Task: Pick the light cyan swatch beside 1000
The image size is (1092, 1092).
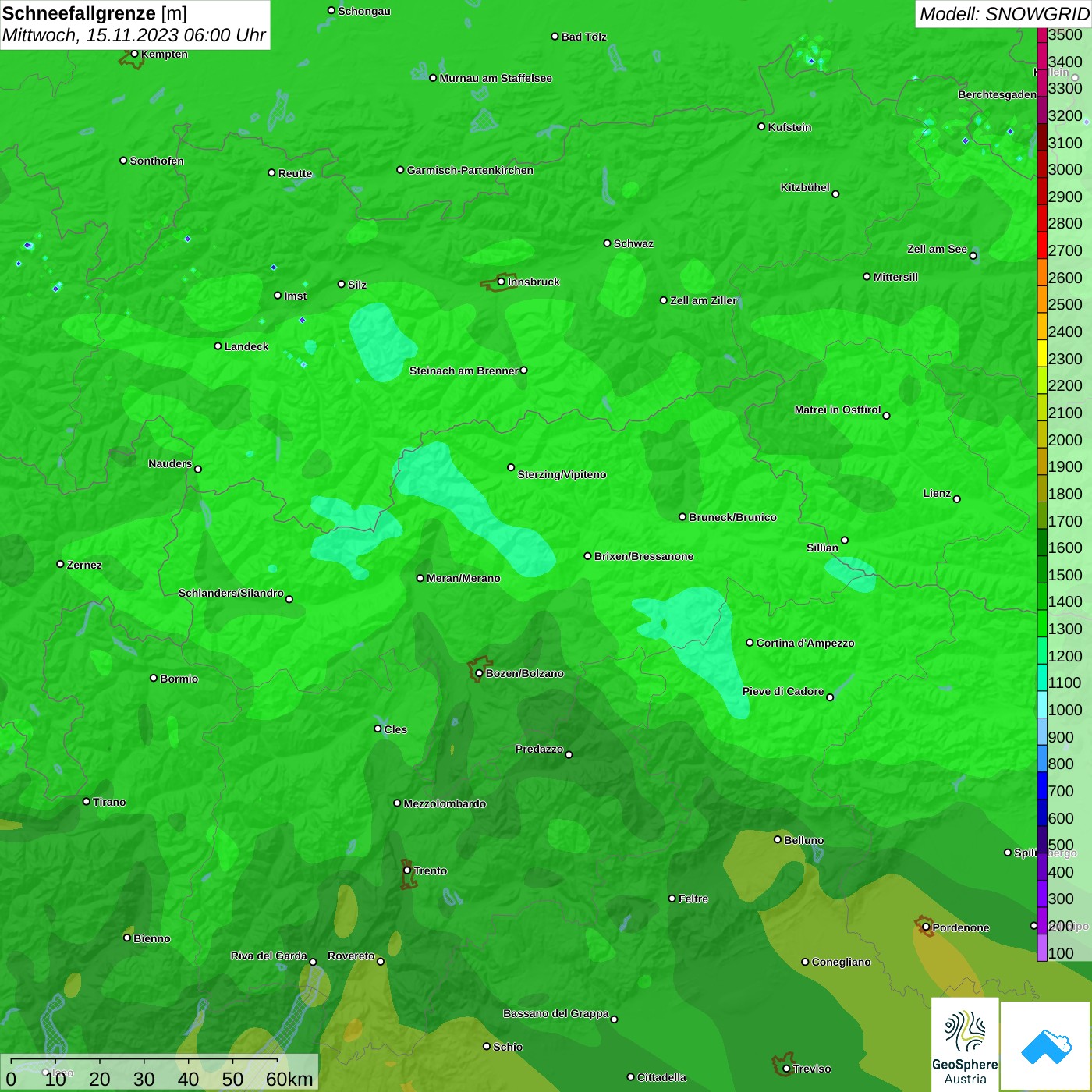Action: click(x=1042, y=704)
